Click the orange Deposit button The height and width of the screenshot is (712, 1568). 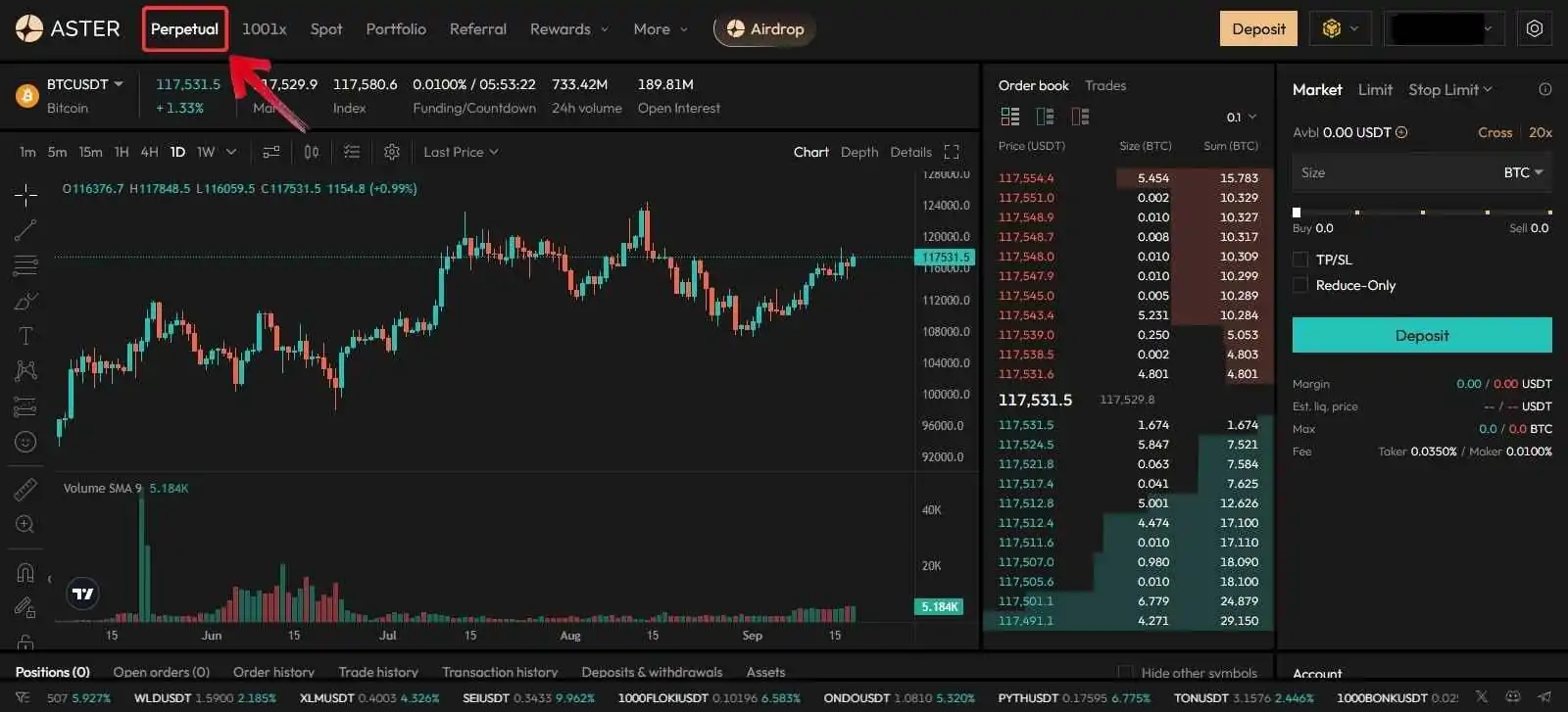tap(1258, 28)
